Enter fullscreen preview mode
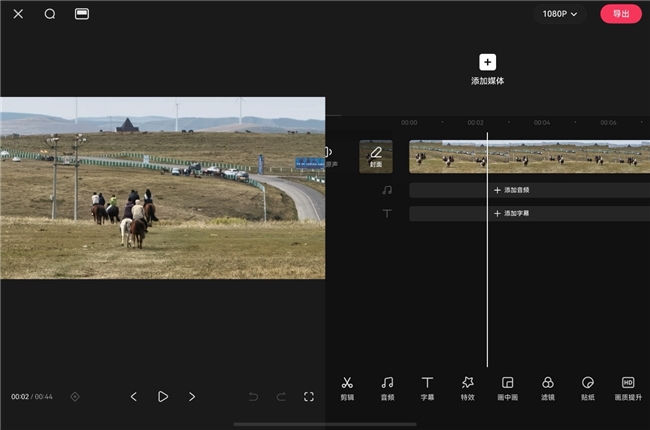This screenshot has height=430, width=650. click(309, 397)
